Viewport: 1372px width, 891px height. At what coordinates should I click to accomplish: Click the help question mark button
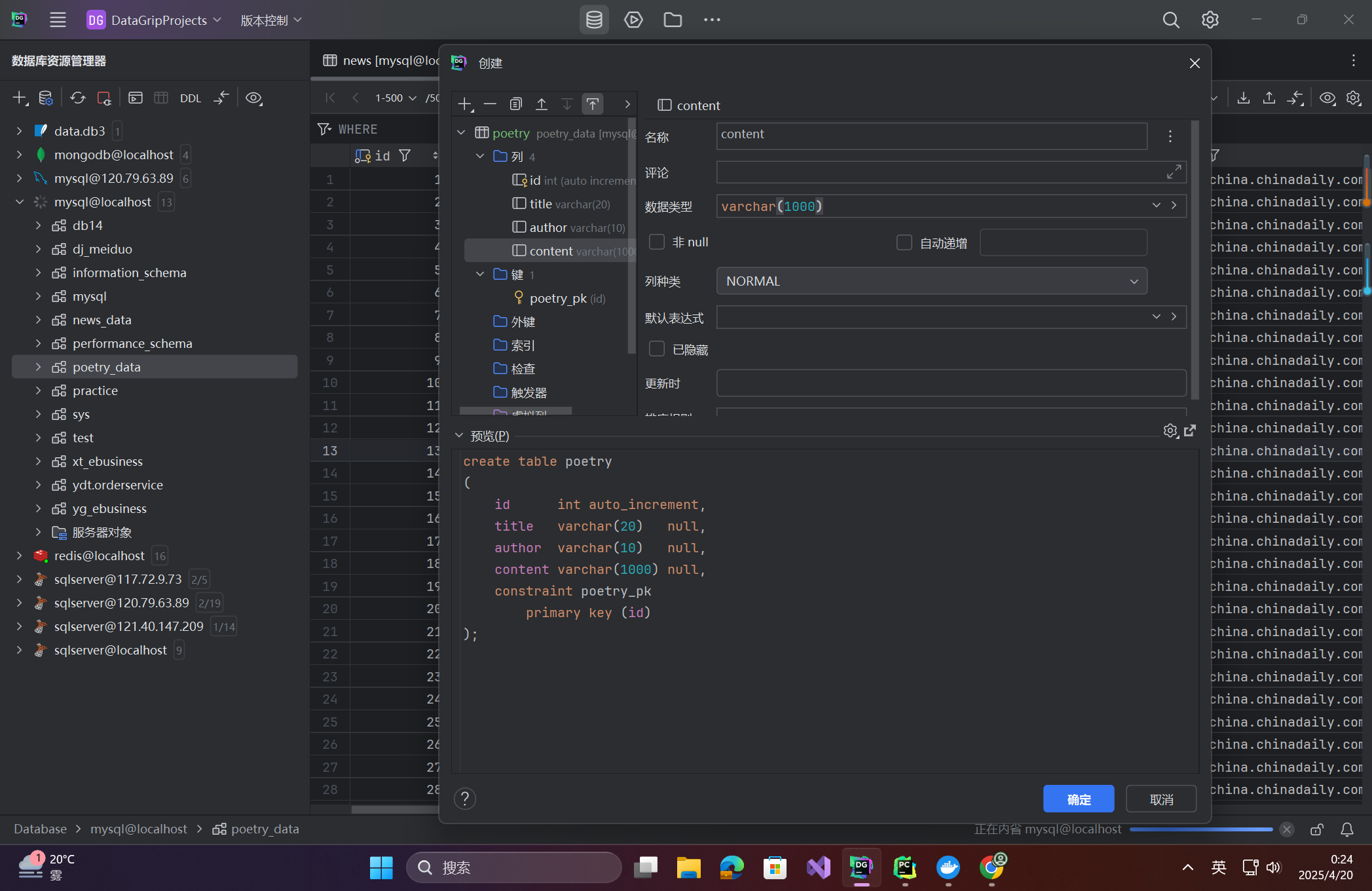464,799
